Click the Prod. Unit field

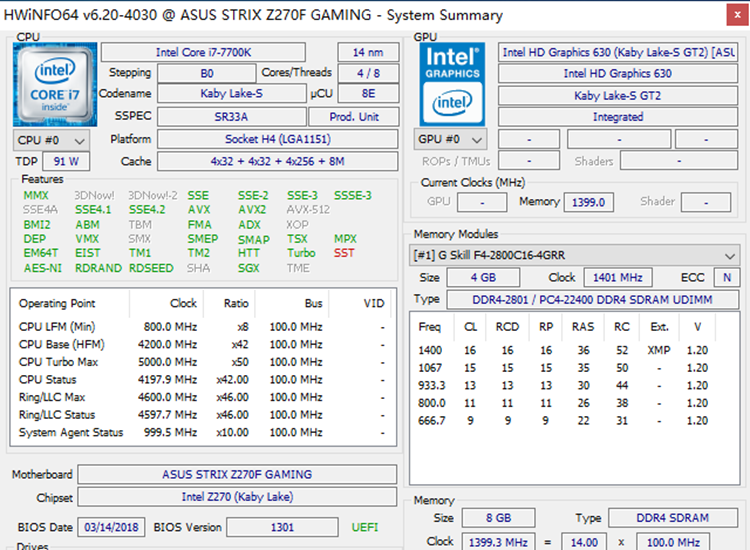(x=354, y=117)
